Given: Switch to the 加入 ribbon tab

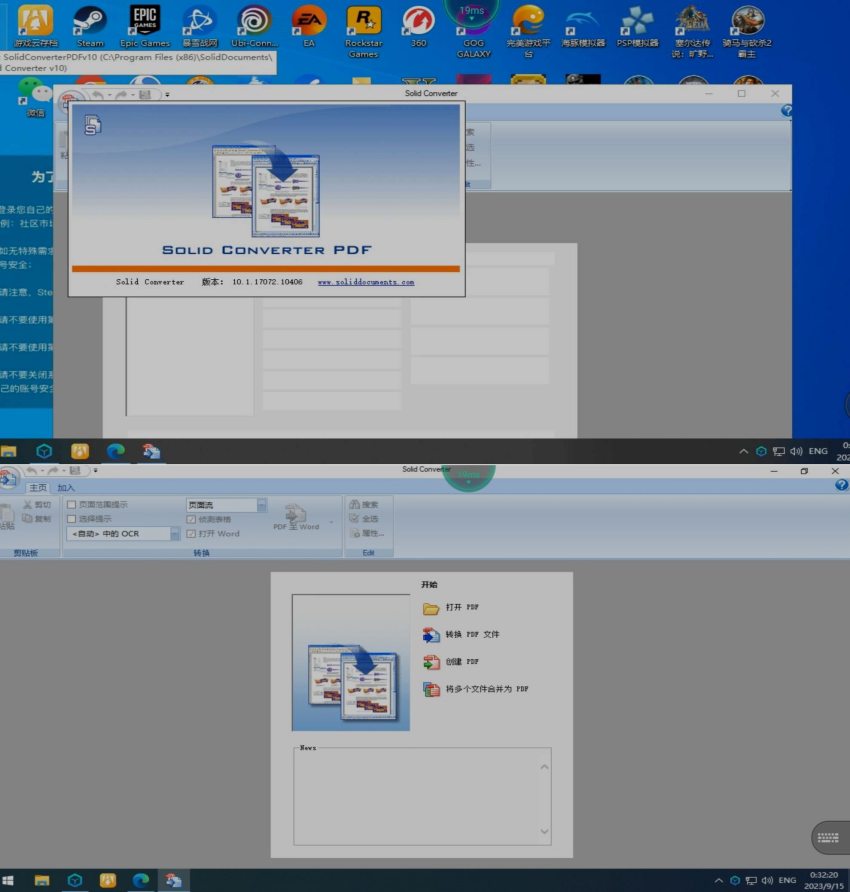Looking at the screenshot, I should (66, 488).
